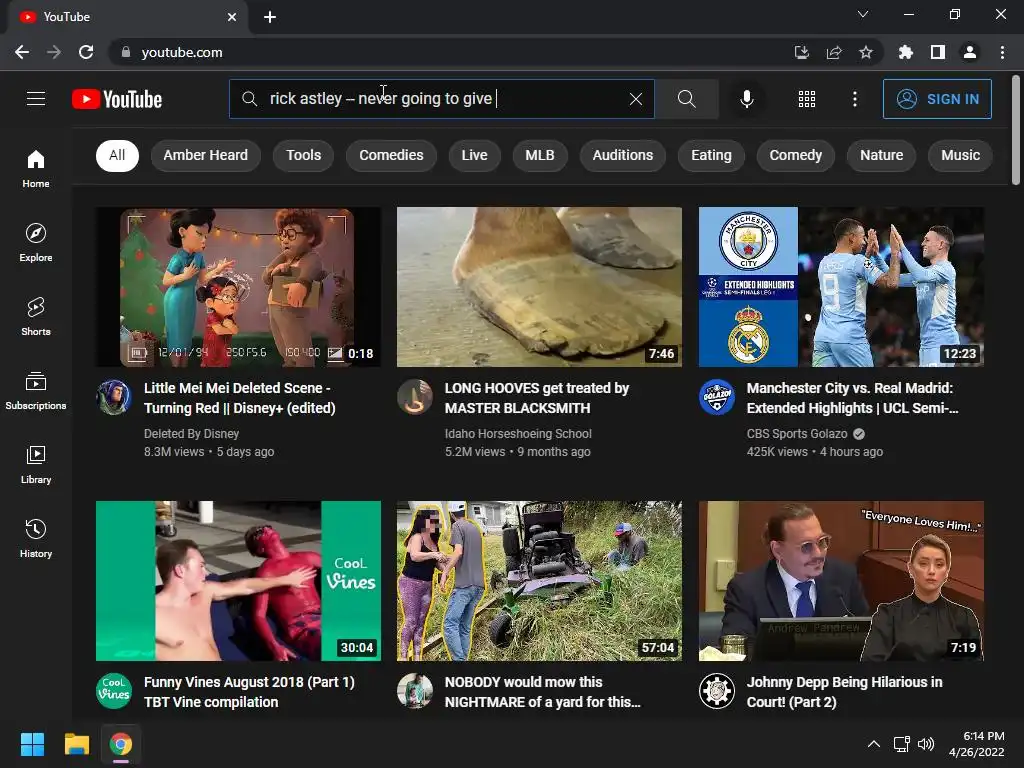
Task: Open NOBODY would mow this thumbnail
Action: pyautogui.click(x=539, y=581)
